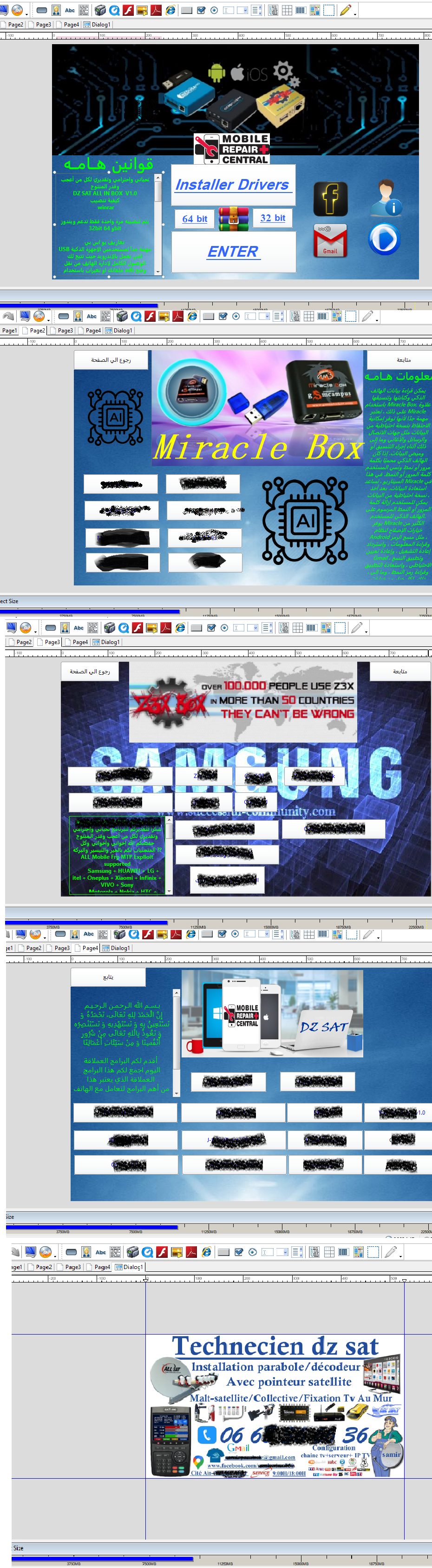Click the user info icon with blue badge

386,198
